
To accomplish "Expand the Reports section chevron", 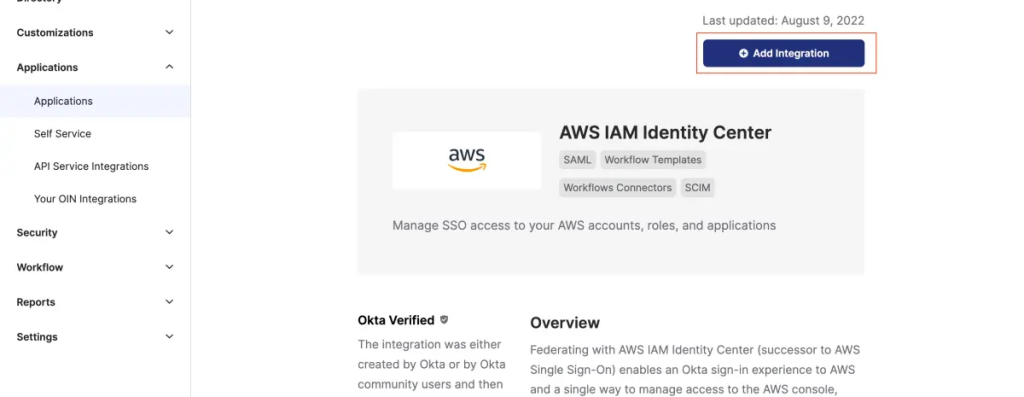I will 169,302.
